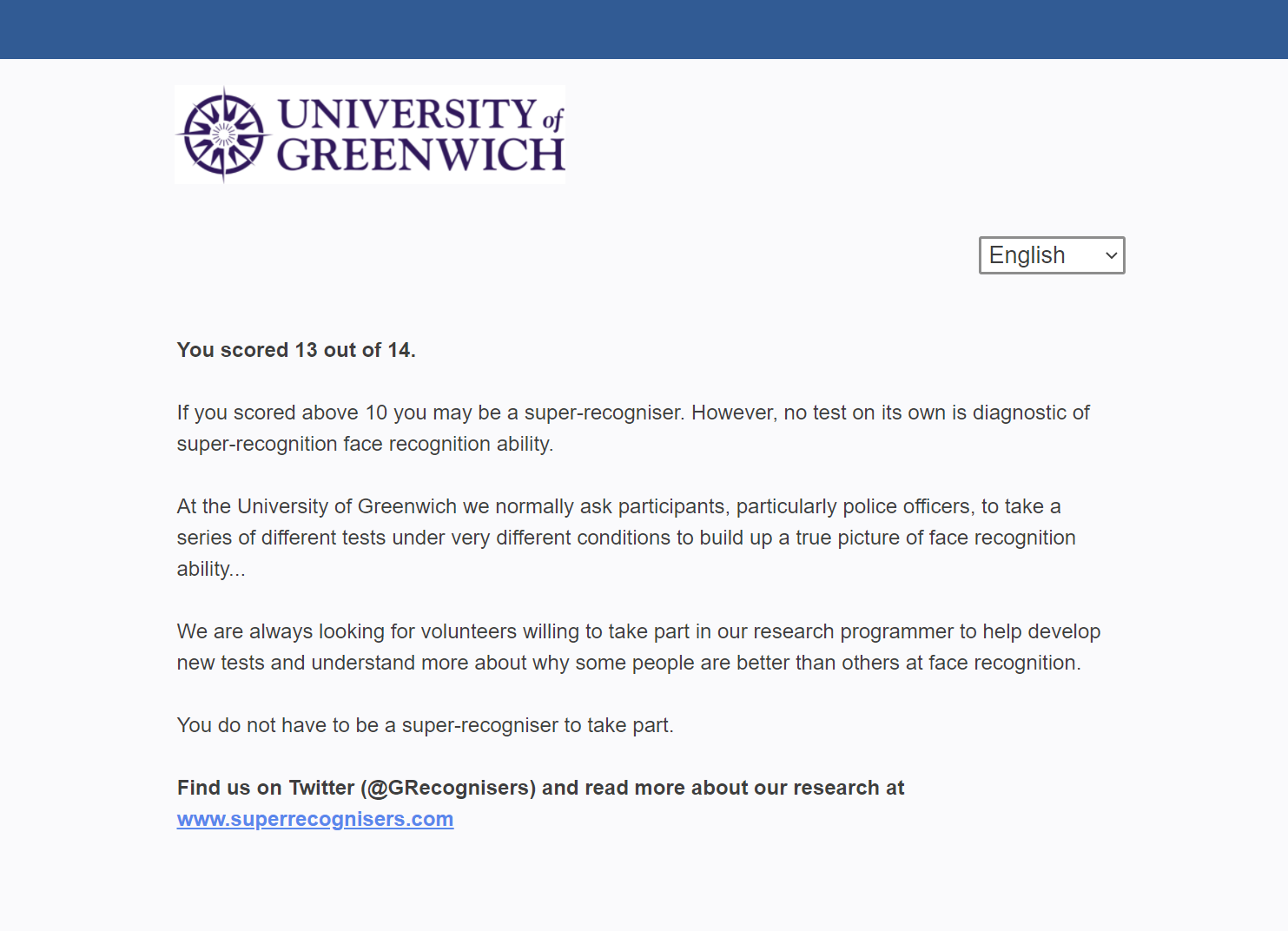Click the compass star emblem in the logo
The image size is (1288, 931).
(224, 135)
